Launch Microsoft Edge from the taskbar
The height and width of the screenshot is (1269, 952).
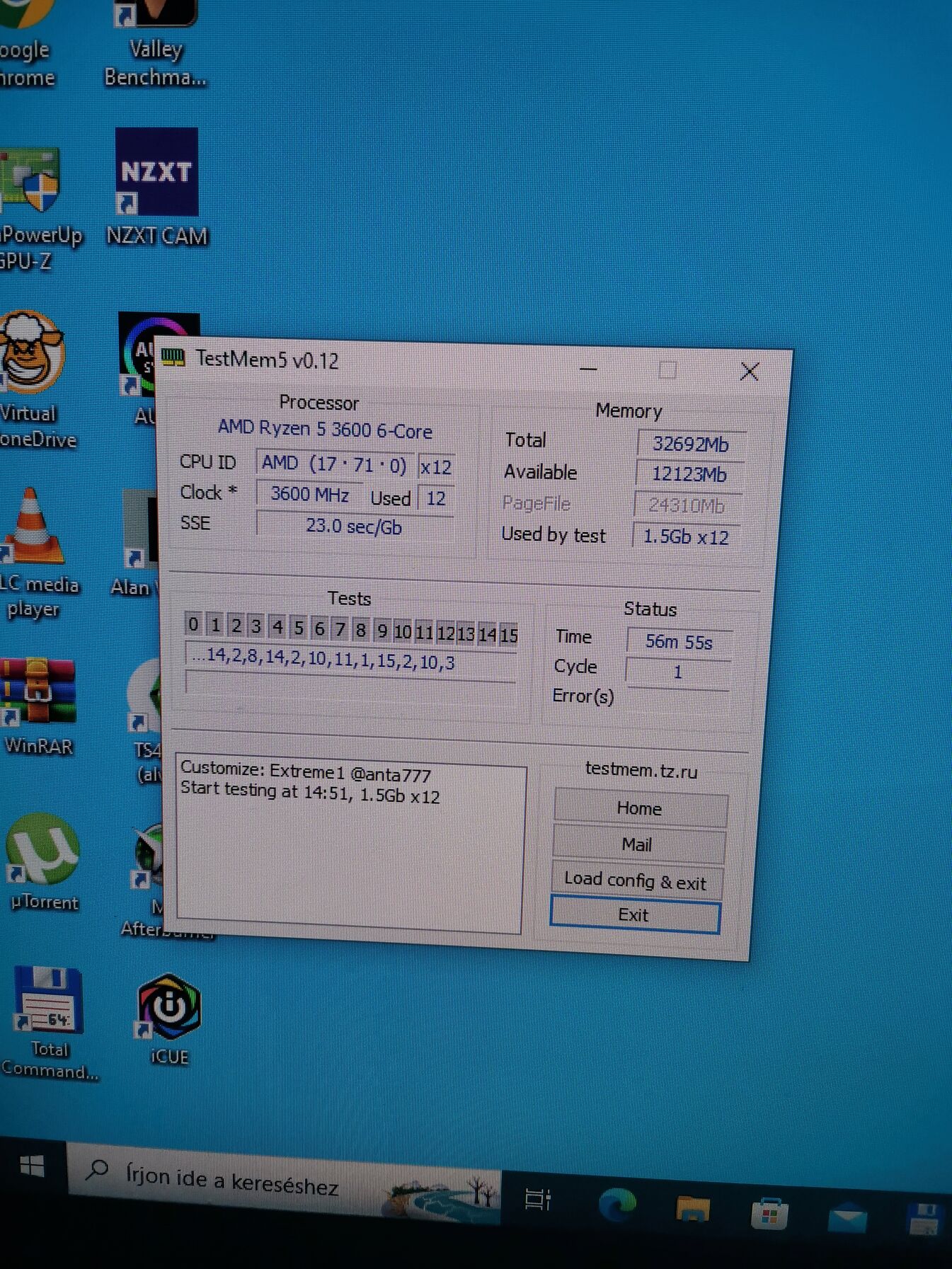click(617, 1203)
